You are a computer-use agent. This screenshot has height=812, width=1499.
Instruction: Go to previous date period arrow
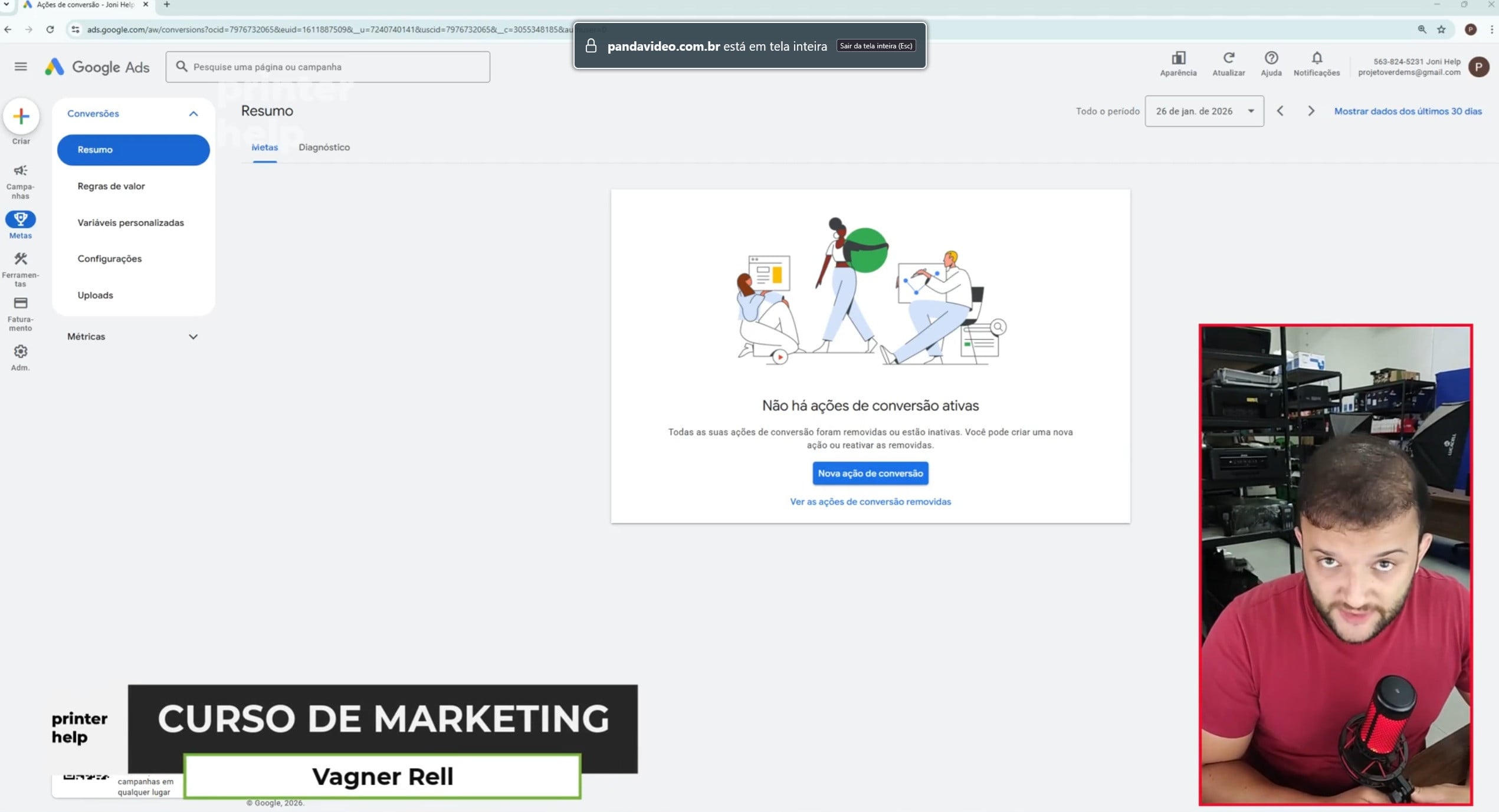(1280, 111)
